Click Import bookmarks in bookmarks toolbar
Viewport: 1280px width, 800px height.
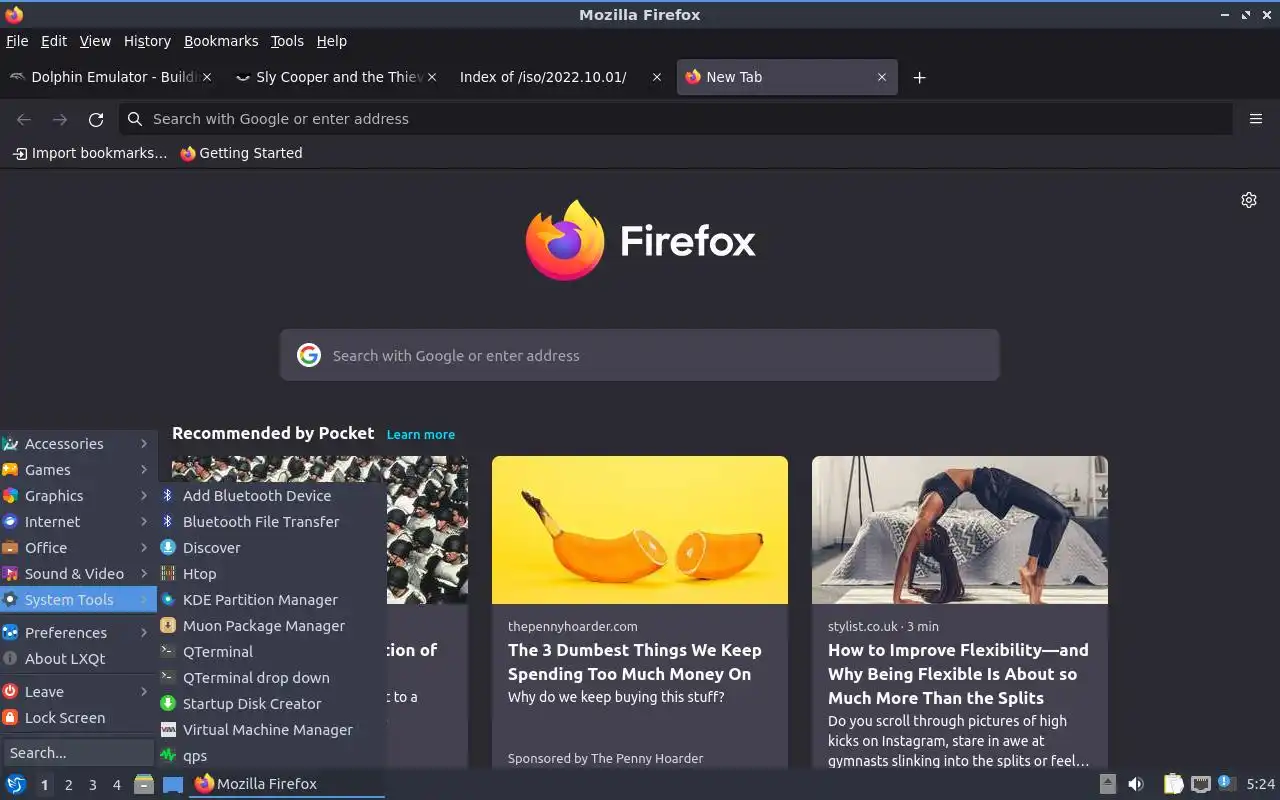tap(90, 153)
